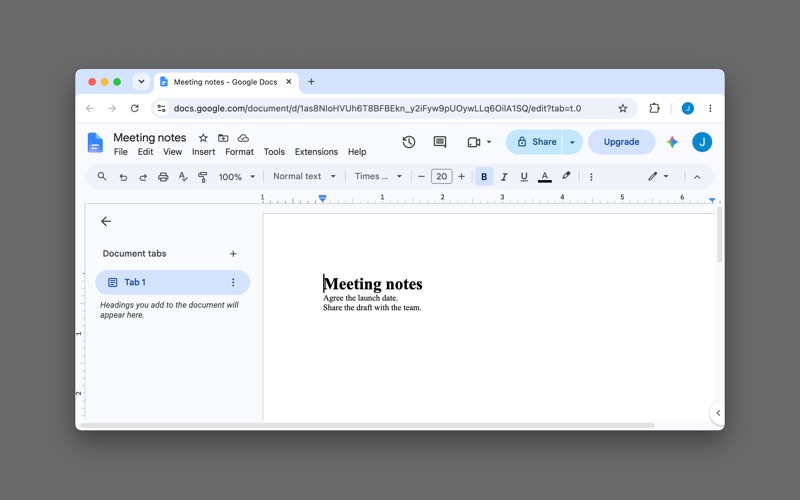Close the document tabs panel arrow
This screenshot has height=500, width=800.
[x=106, y=221]
